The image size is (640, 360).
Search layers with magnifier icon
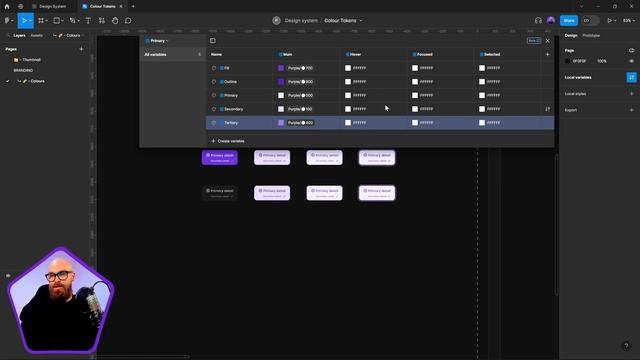8,36
